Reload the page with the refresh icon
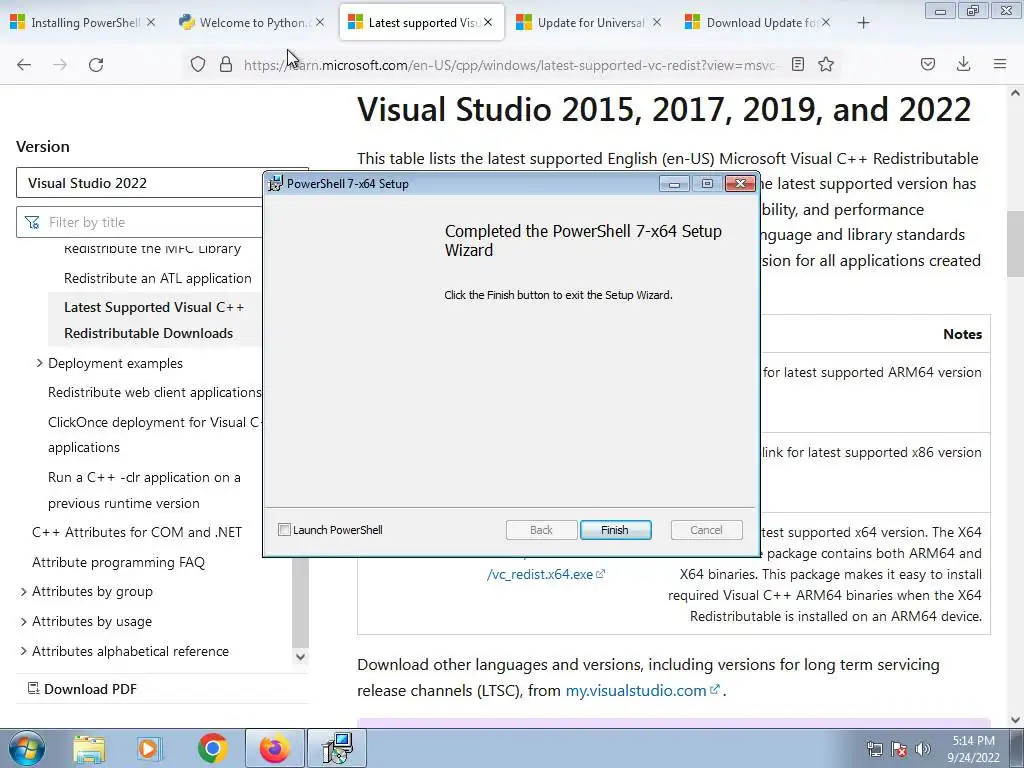This screenshot has height=768, width=1024. 96,64
